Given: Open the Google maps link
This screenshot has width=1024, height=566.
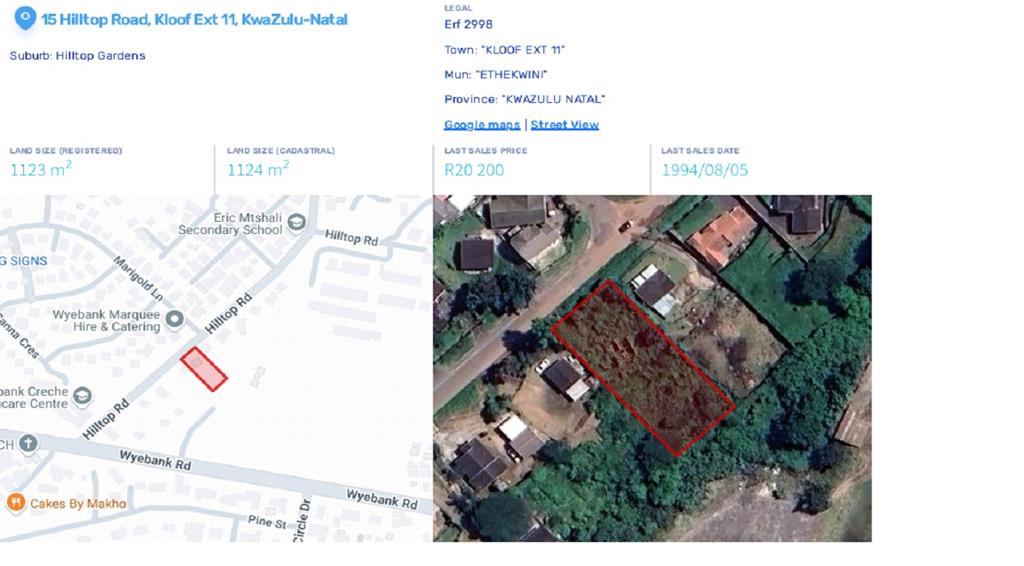Looking at the screenshot, I should [x=482, y=125].
